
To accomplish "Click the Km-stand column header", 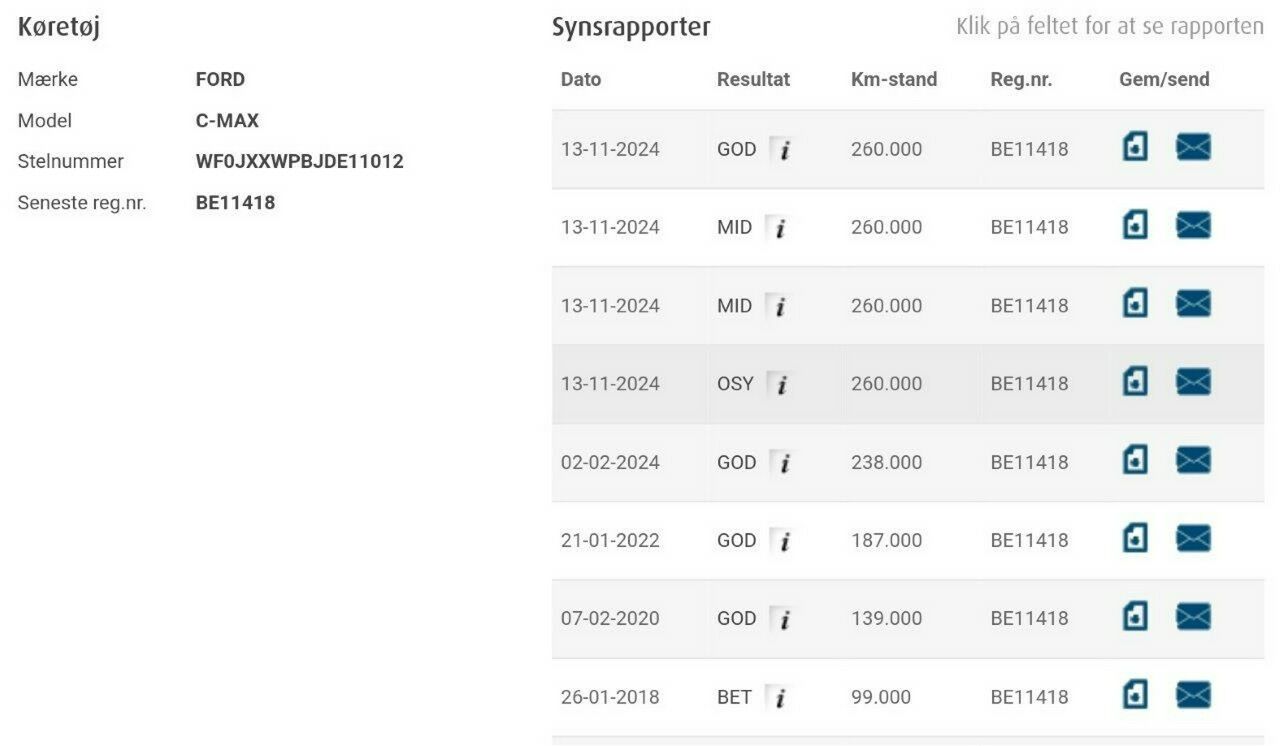I will point(894,79).
